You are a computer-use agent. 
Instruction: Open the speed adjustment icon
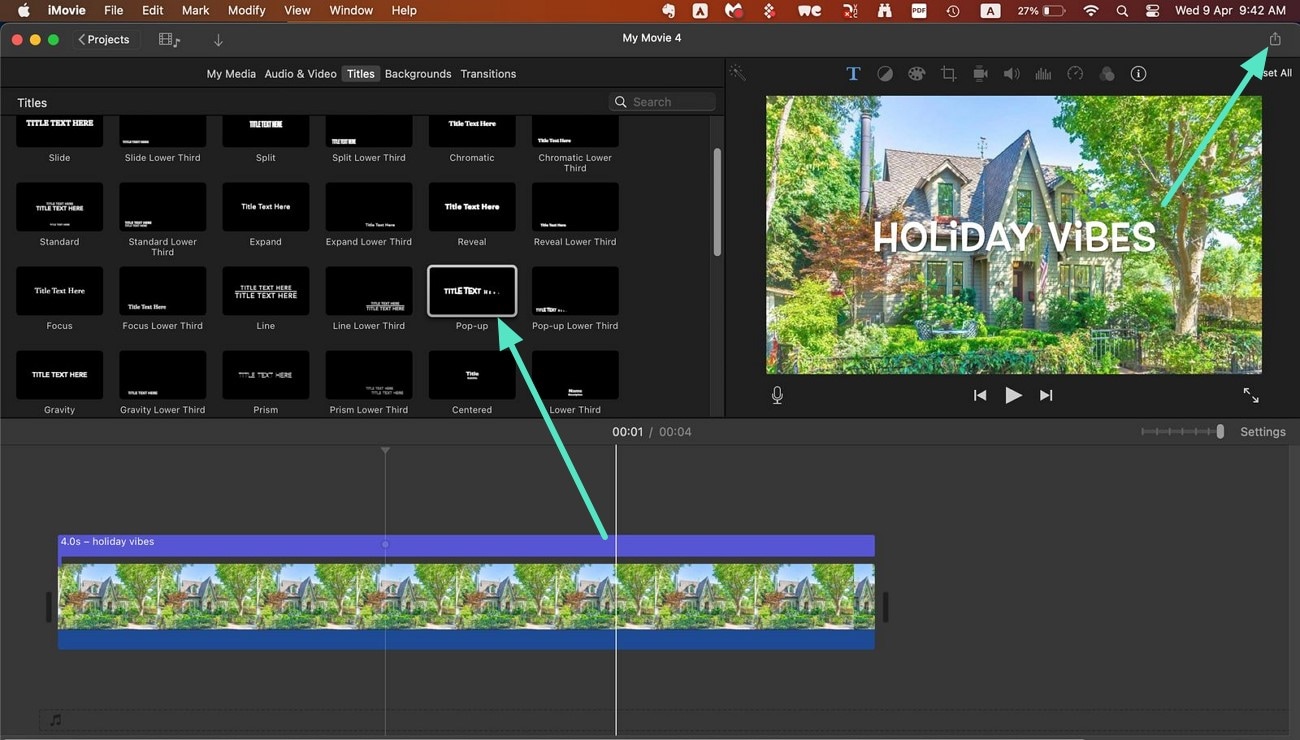(x=1075, y=74)
